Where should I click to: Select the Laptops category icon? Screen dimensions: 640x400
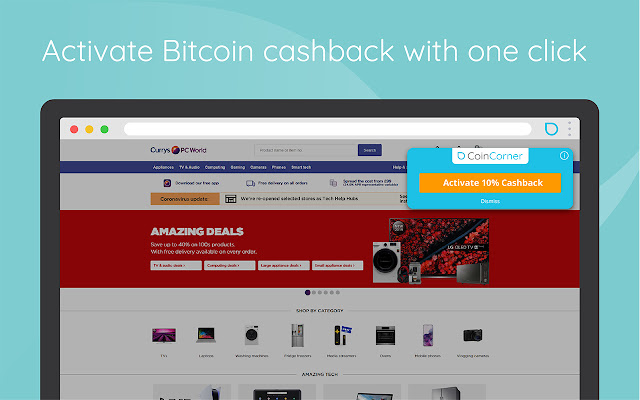coord(206,335)
